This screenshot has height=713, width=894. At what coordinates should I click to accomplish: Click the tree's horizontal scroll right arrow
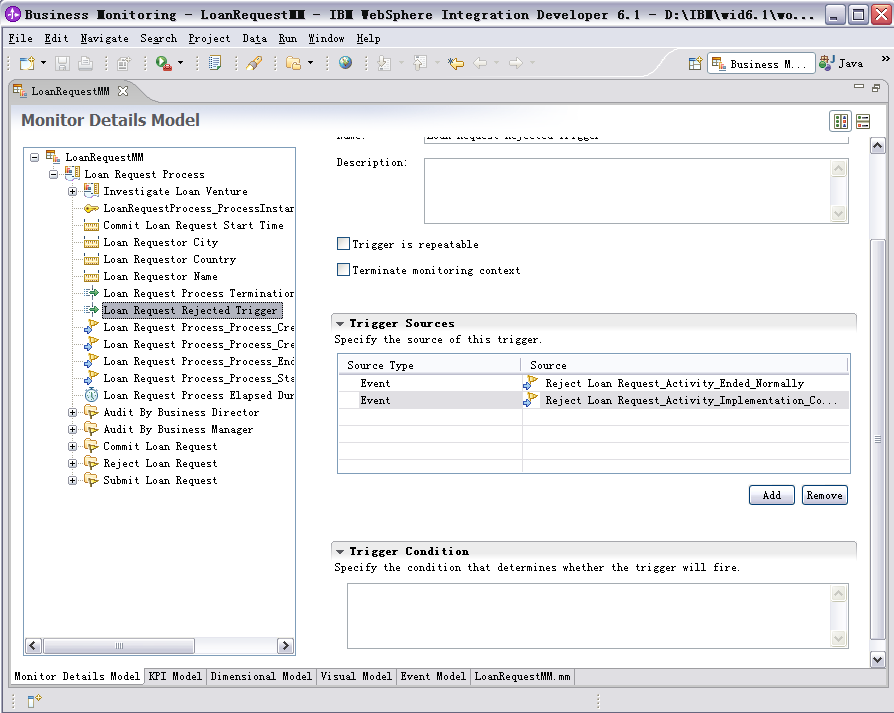pos(285,646)
